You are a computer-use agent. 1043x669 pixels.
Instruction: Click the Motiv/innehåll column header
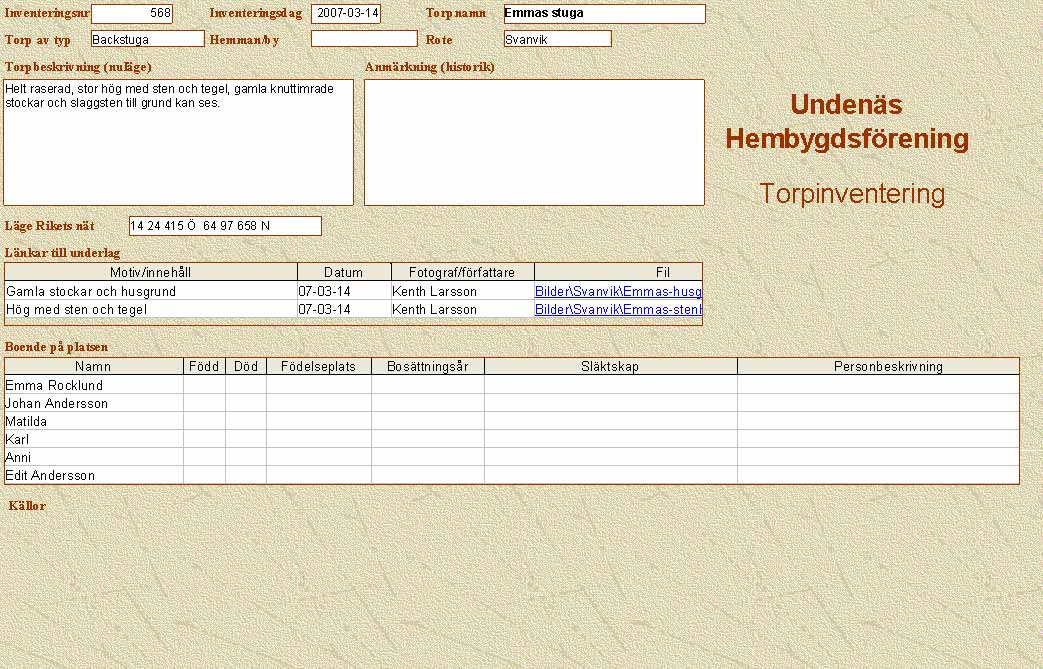click(151, 272)
